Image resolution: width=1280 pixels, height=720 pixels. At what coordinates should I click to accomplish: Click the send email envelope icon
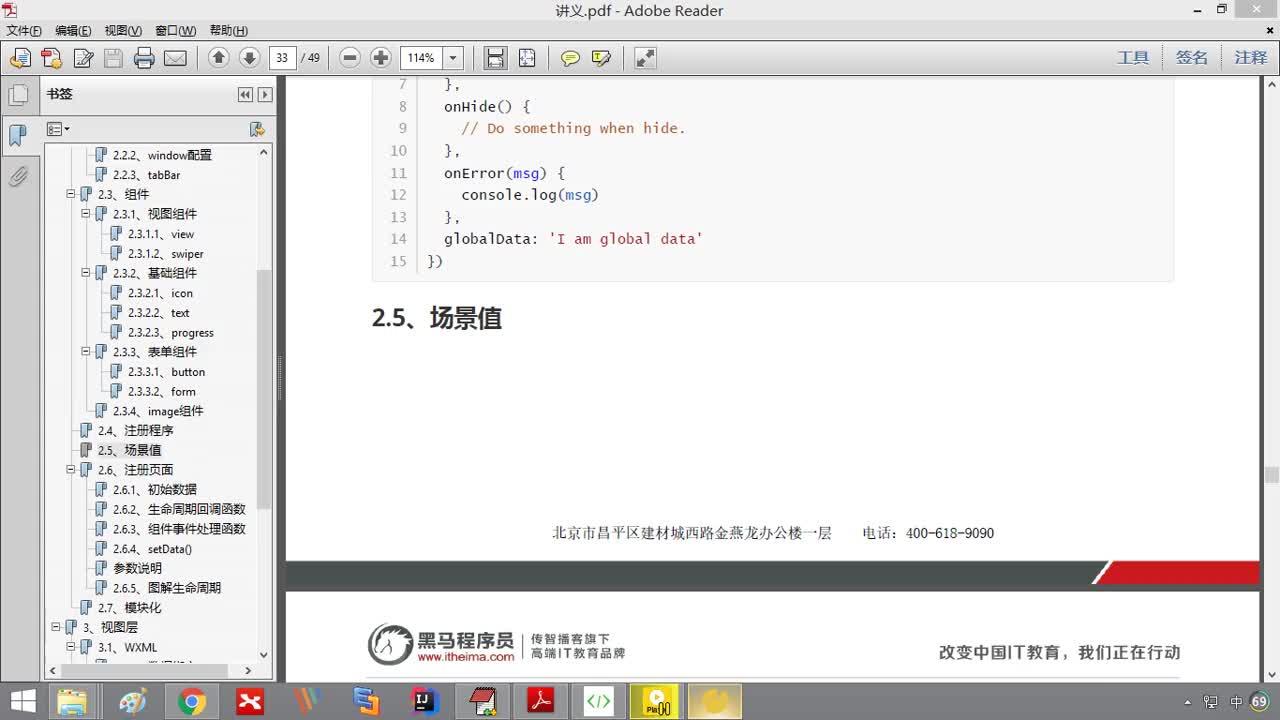coord(175,58)
